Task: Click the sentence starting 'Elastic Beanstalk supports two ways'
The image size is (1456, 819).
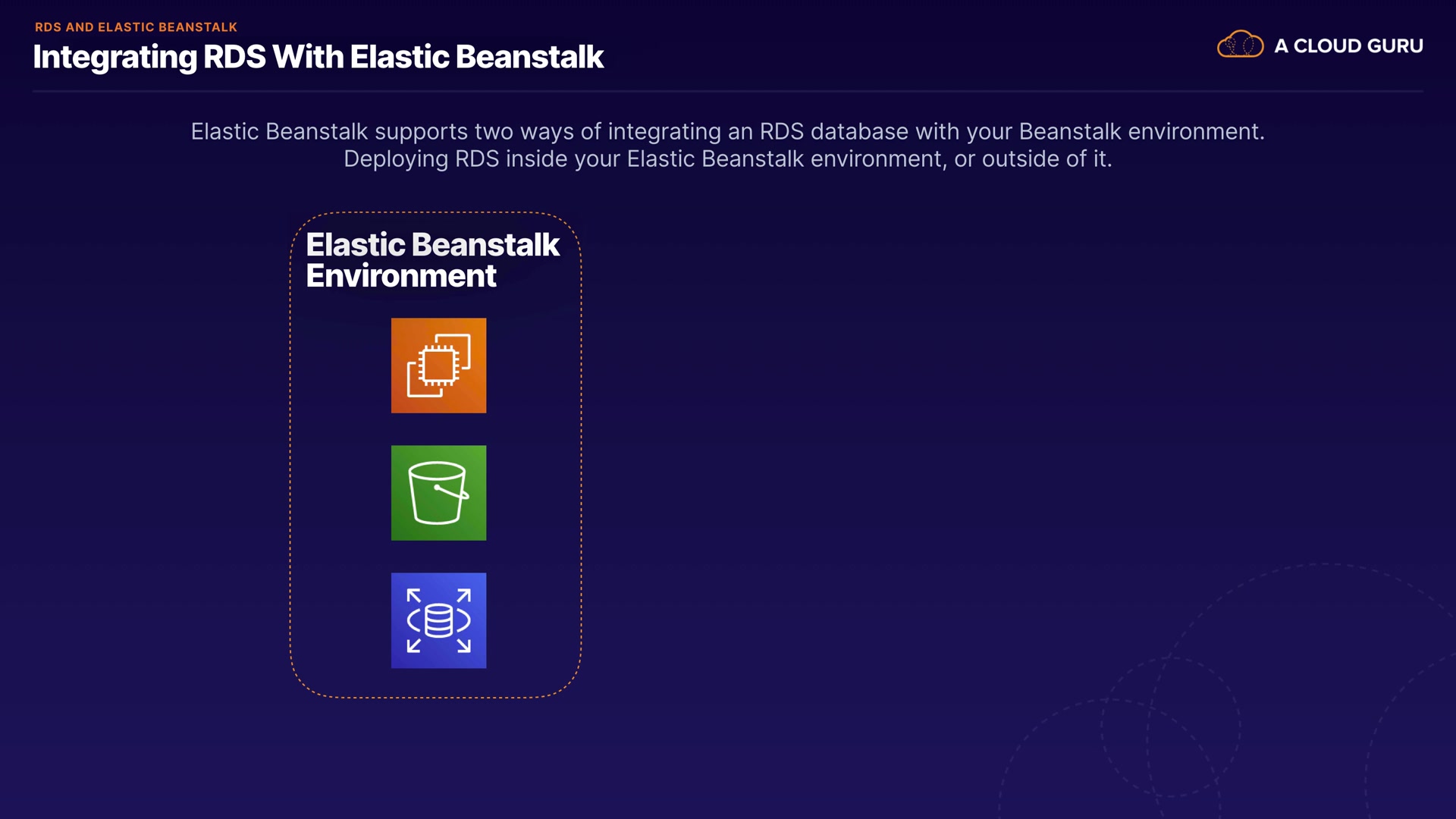Action: click(x=726, y=131)
